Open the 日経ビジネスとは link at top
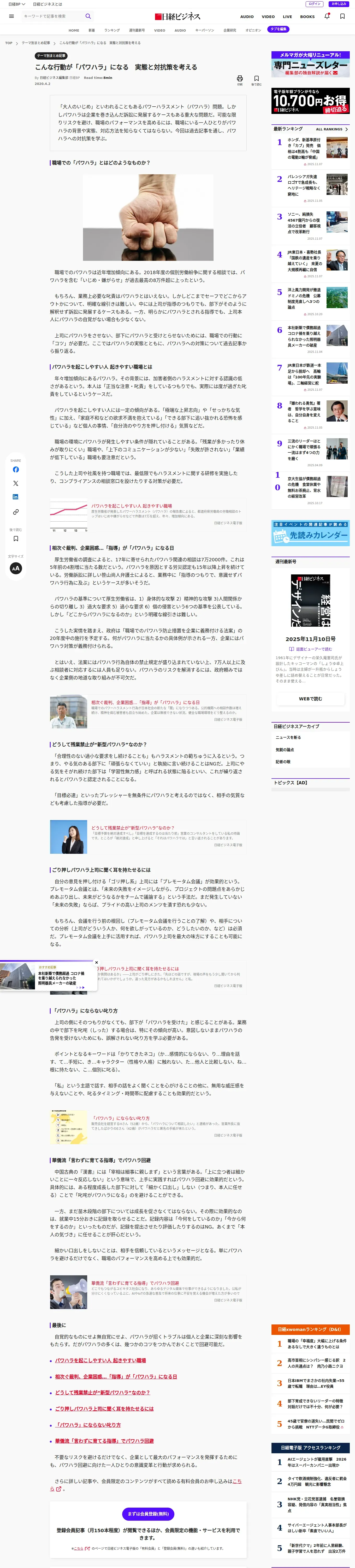This screenshot has width=355, height=1568. (48, 4)
